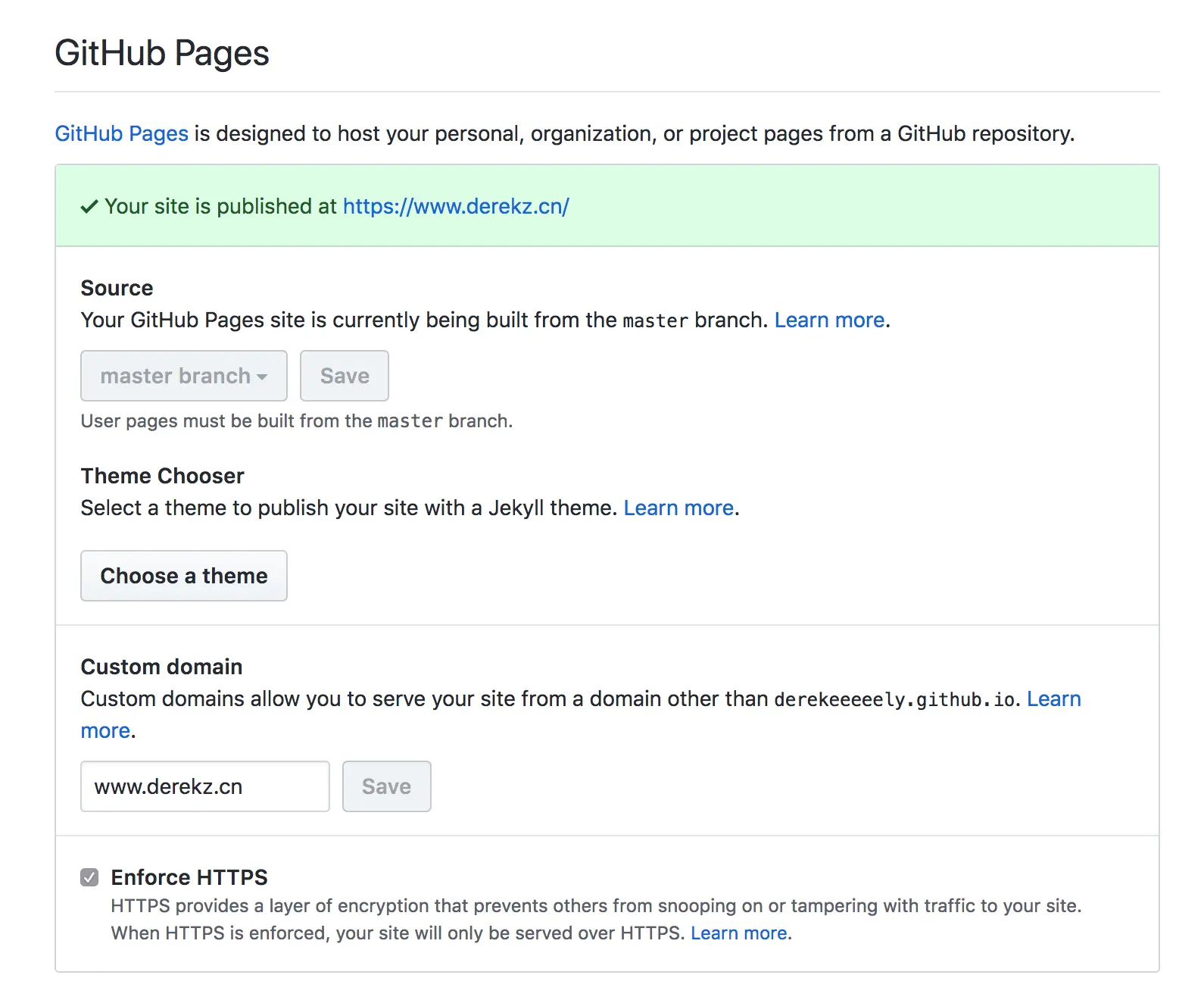Click the derekeeeely.github.io domain text

(x=897, y=699)
